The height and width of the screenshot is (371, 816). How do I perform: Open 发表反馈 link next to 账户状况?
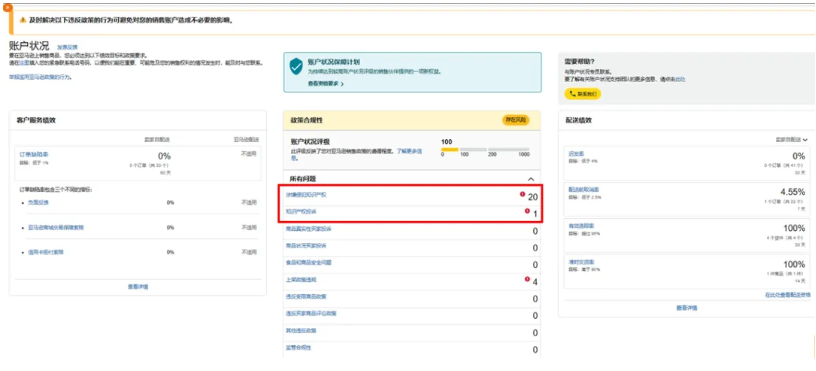[x=67, y=47]
